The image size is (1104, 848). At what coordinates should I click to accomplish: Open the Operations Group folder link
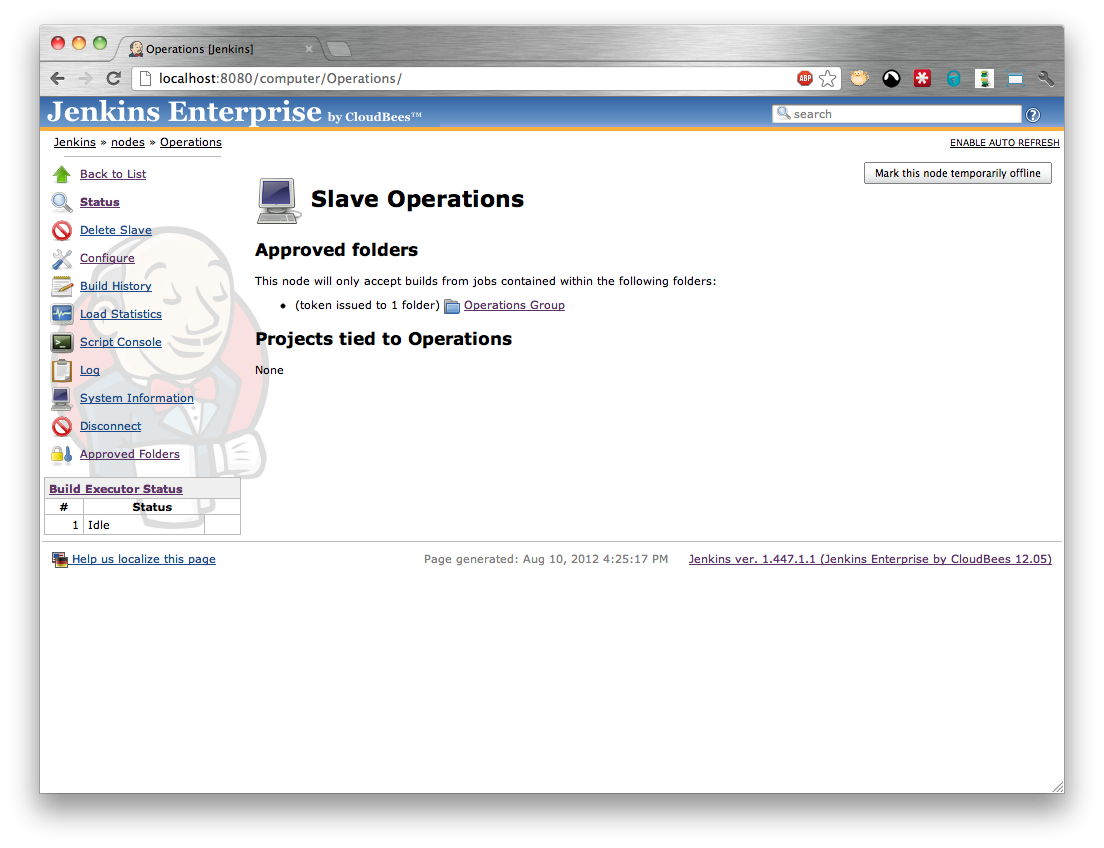(x=514, y=305)
